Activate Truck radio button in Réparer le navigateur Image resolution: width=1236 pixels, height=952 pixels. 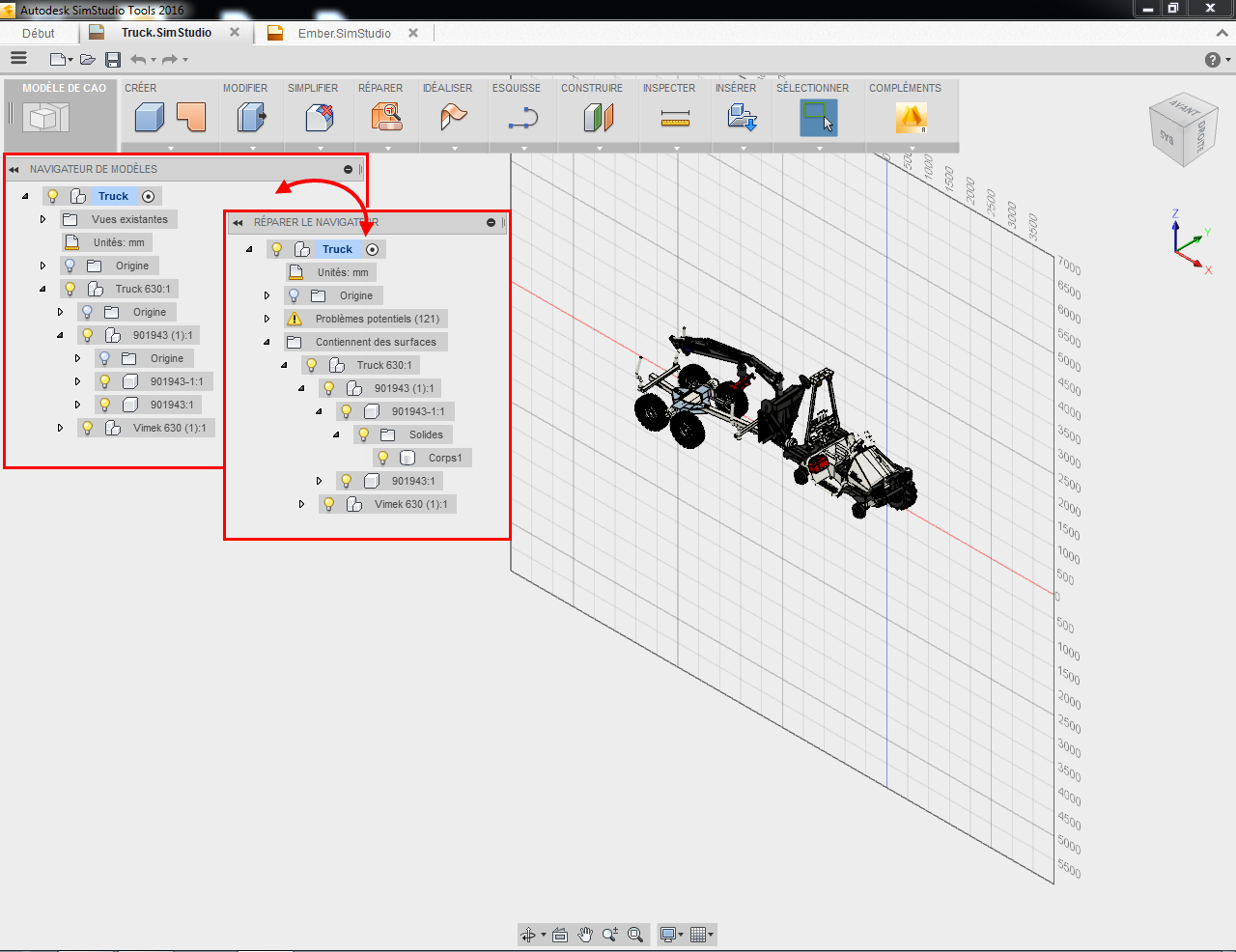[372, 249]
